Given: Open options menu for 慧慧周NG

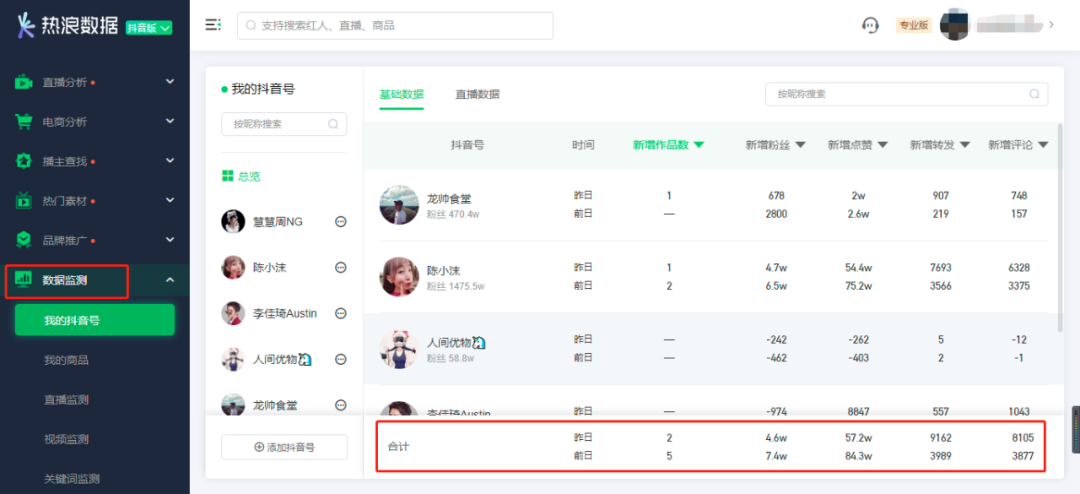Looking at the screenshot, I should [x=340, y=222].
